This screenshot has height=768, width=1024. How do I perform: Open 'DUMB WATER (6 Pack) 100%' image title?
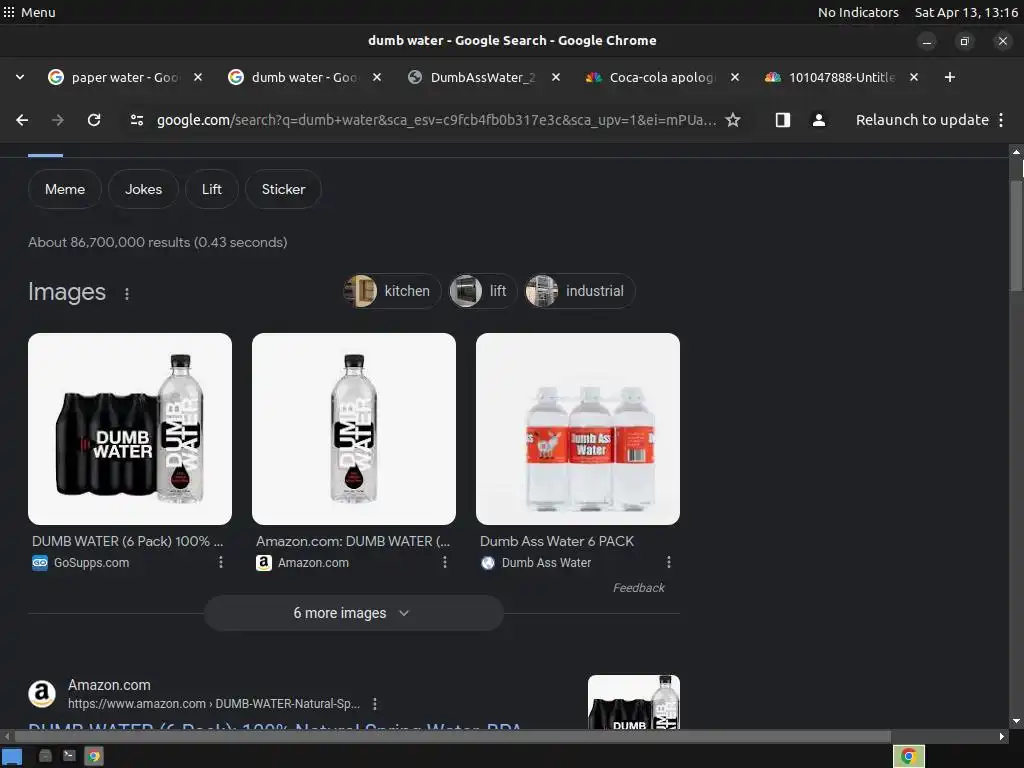click(127, 541)
